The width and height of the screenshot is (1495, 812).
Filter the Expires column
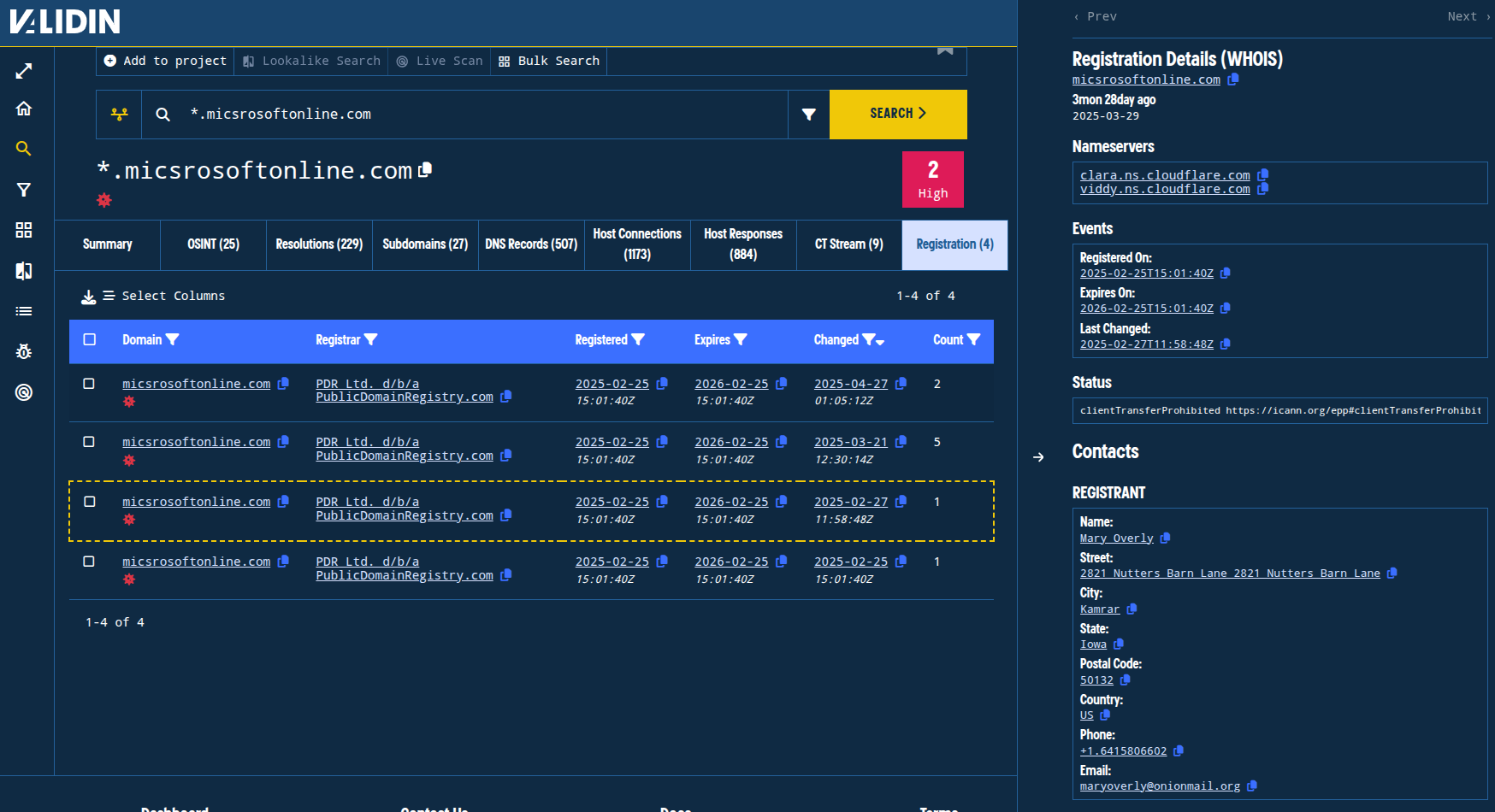coord(741,340)
